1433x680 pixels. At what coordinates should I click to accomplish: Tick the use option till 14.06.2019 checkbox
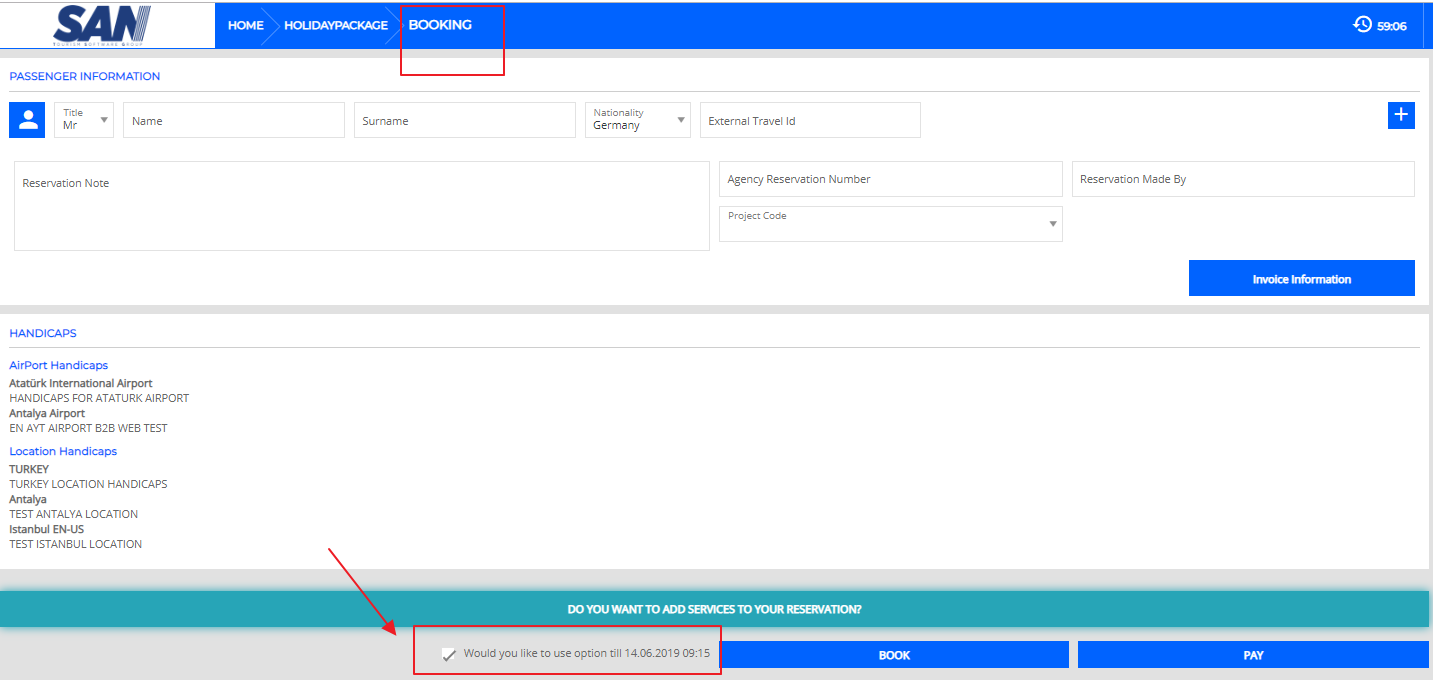point(449,654)
